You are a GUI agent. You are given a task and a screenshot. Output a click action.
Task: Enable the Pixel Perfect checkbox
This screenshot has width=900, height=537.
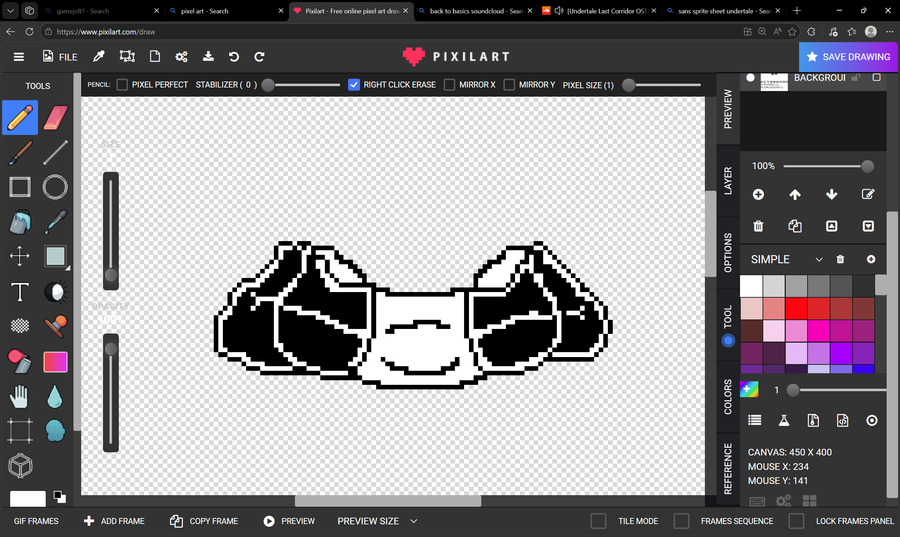click(122, 85)
